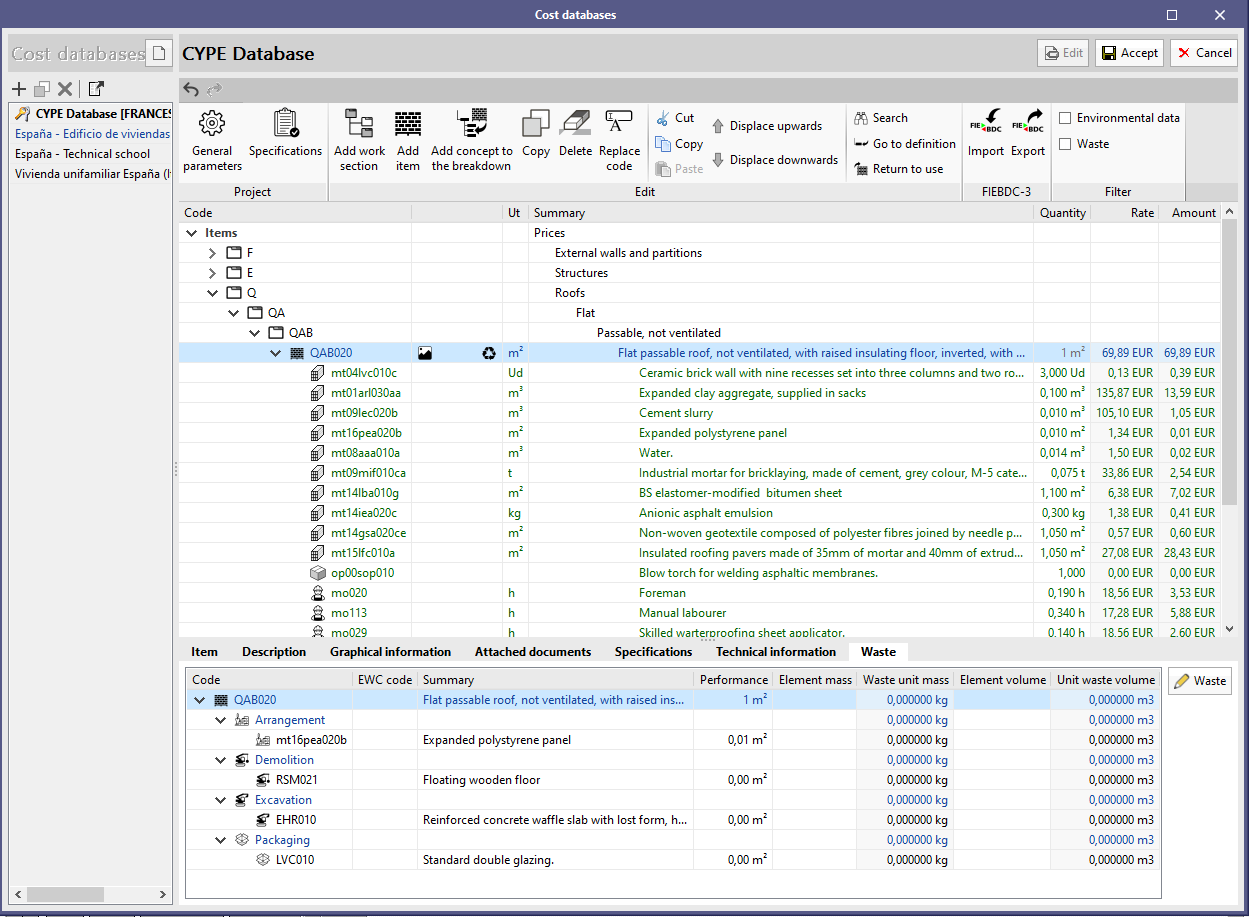Displace the item upwards
Image resolution: width=1249 pixels, height=917 pixels.
click(x=767, y=126)
